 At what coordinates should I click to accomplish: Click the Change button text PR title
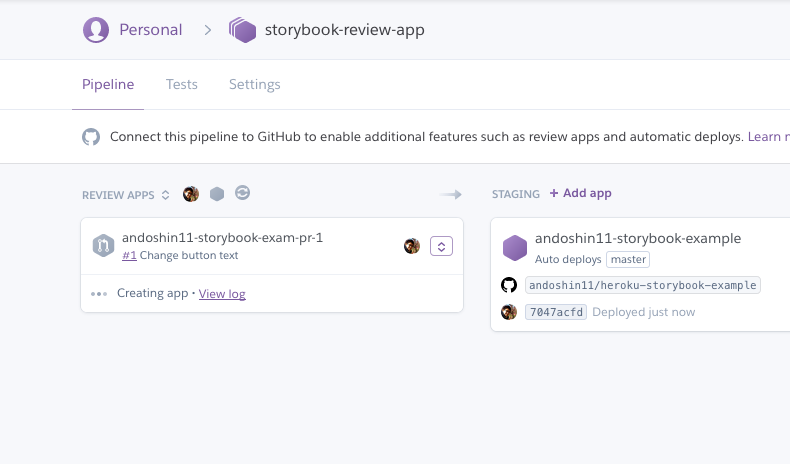pos(189,255)
